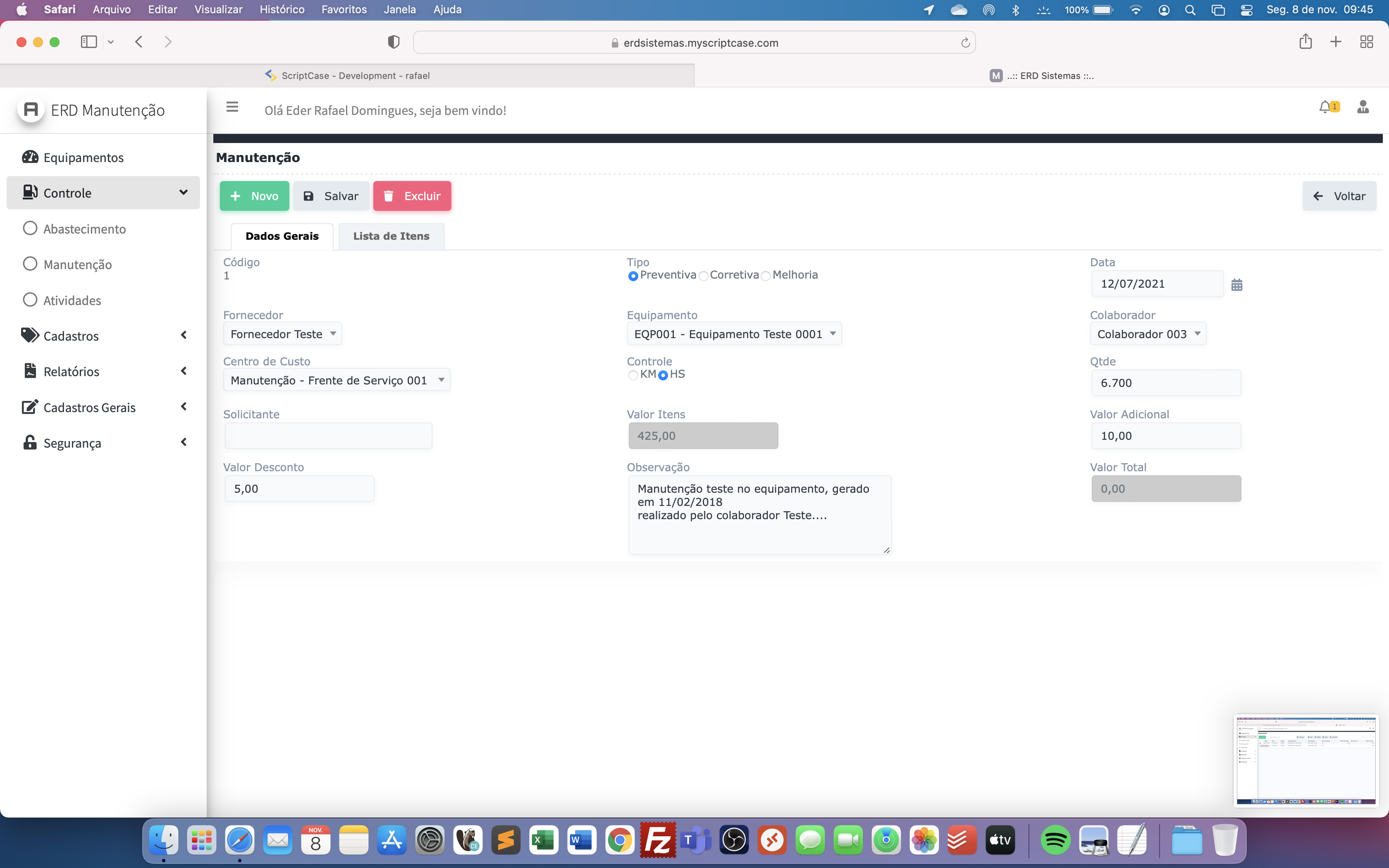1389x868 pixels.
Task: Open a new Safari tab with plus icon
Action: (x=1336, y=42)
